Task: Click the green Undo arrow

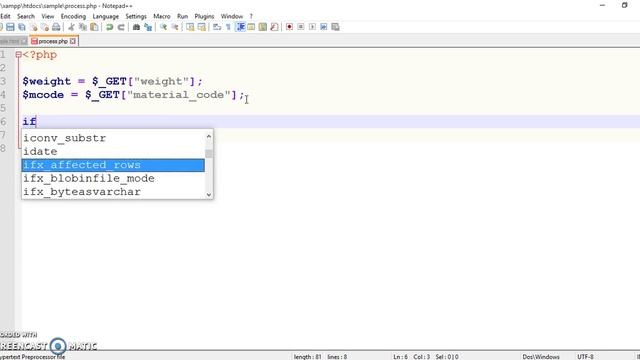Action: [x=109, y=27]
